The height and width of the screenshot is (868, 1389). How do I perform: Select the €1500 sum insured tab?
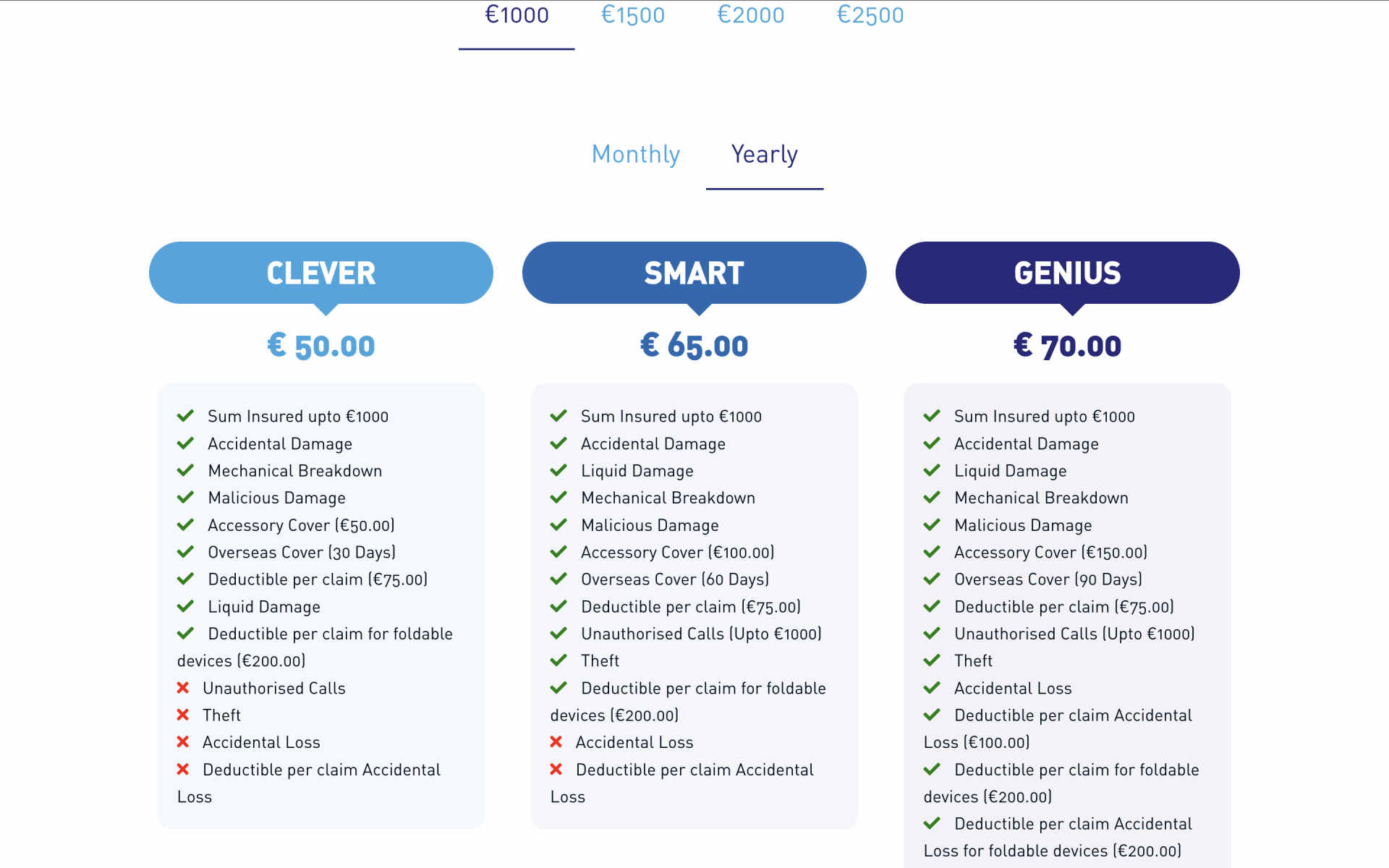[633, 15]
